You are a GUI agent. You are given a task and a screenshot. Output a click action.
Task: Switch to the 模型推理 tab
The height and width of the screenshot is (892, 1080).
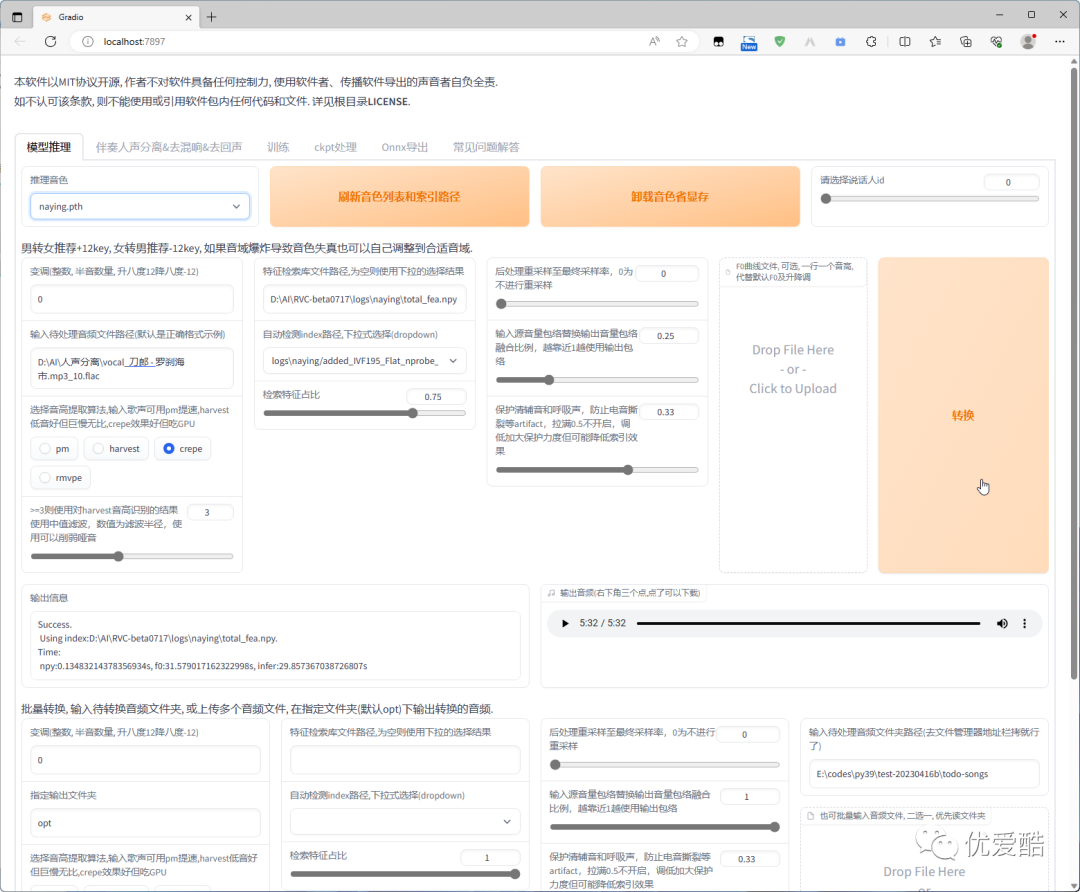point(49,147)
